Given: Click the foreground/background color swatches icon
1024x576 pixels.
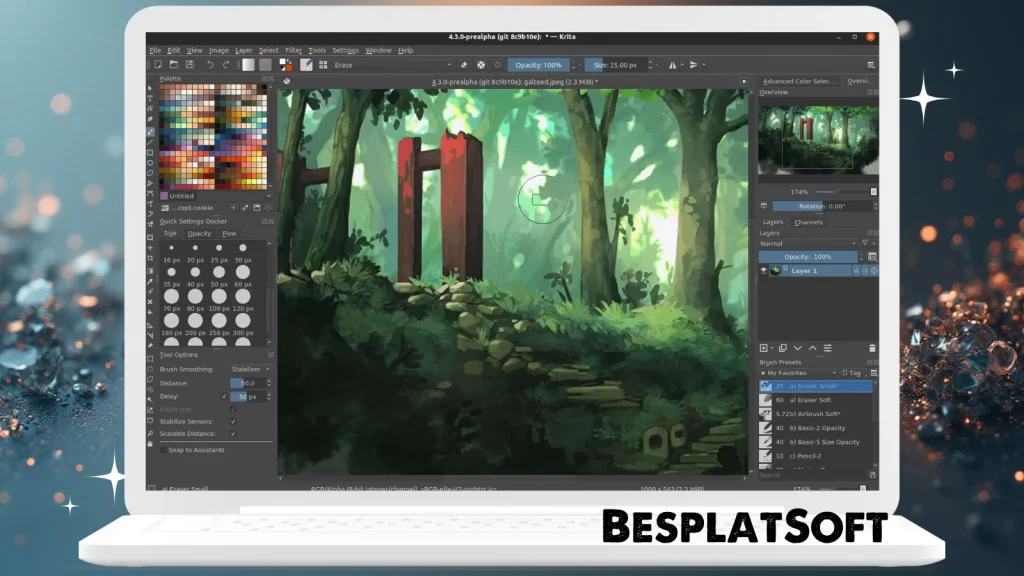Looking at the screenshot, I should click(x=284, y=65).
